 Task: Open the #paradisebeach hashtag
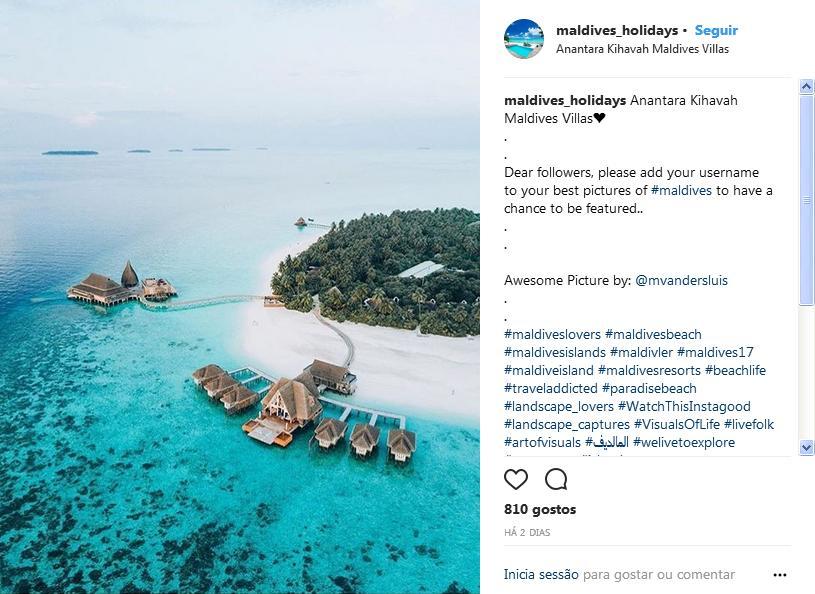(x=649, y=389)
